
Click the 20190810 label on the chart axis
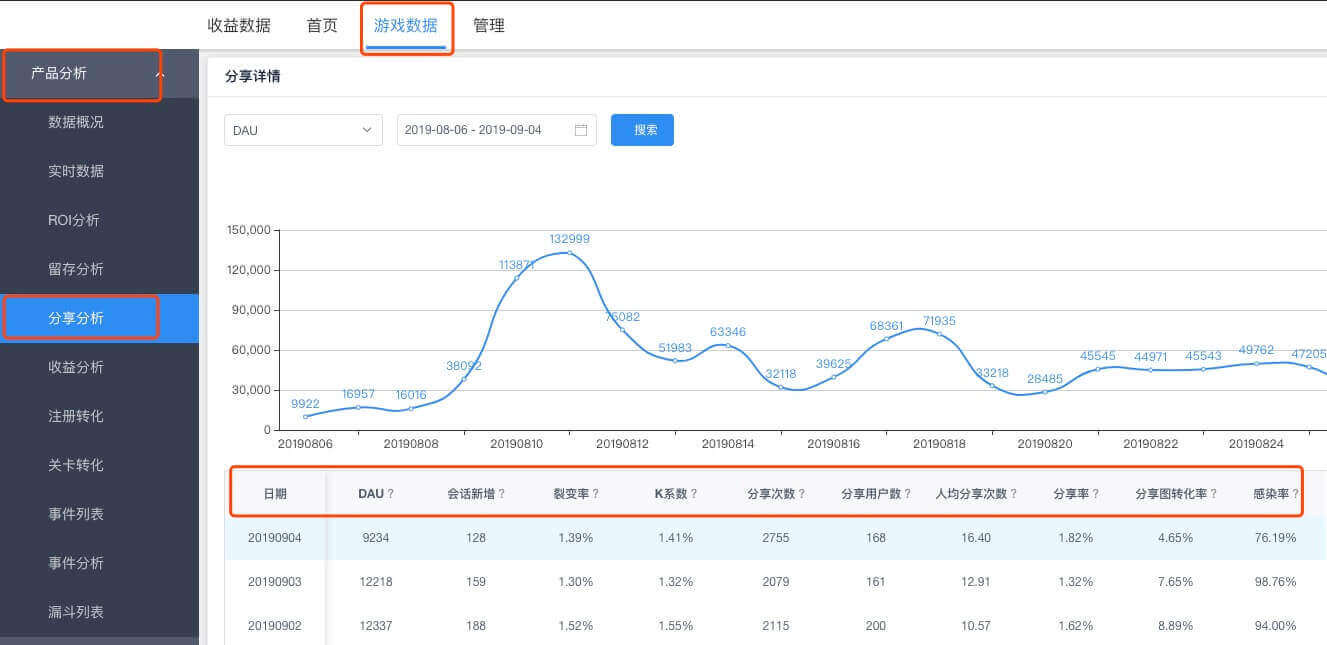(x=517, y=443)
